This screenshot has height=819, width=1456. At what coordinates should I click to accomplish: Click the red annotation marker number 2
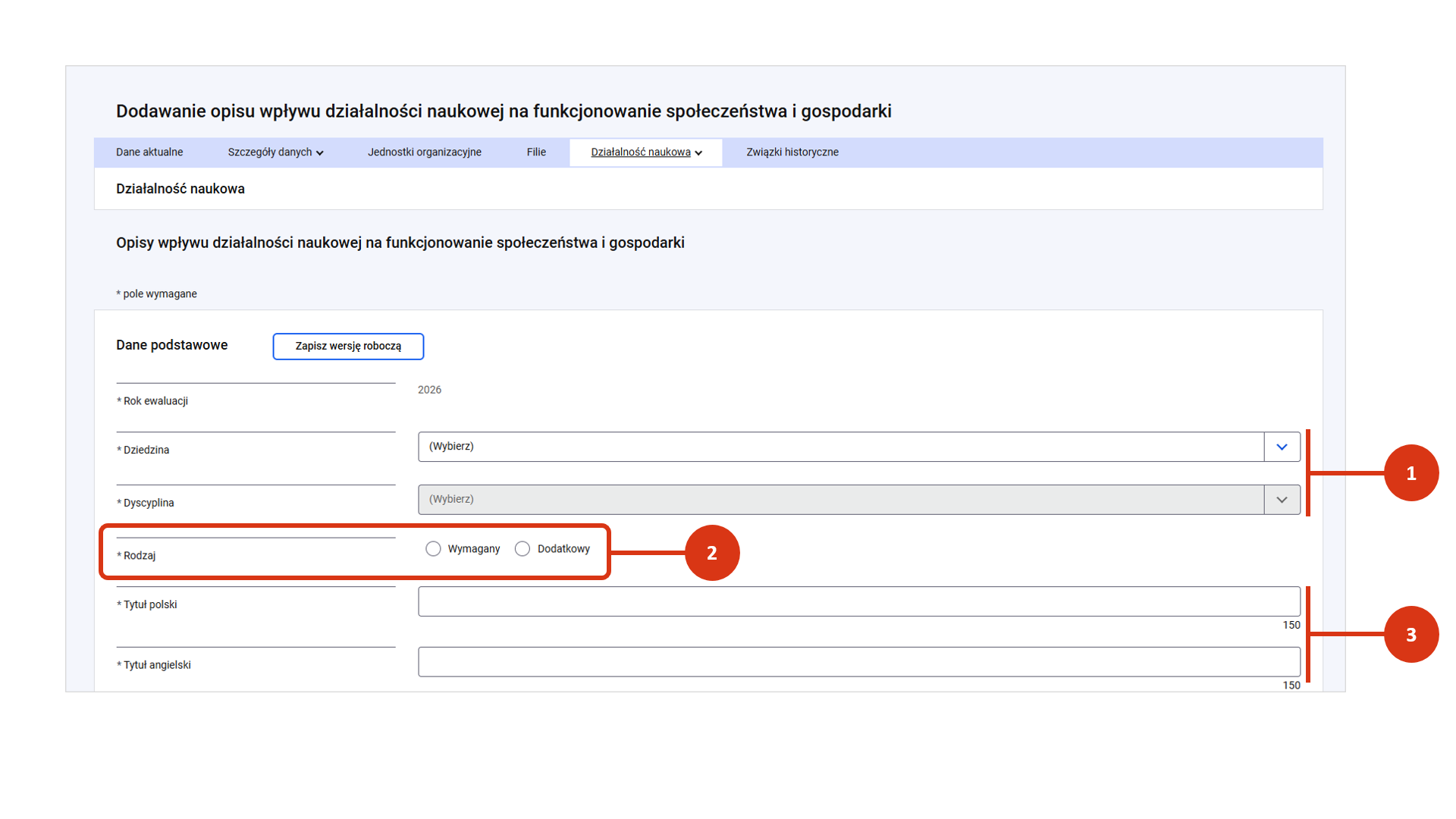tap(711, 553)
